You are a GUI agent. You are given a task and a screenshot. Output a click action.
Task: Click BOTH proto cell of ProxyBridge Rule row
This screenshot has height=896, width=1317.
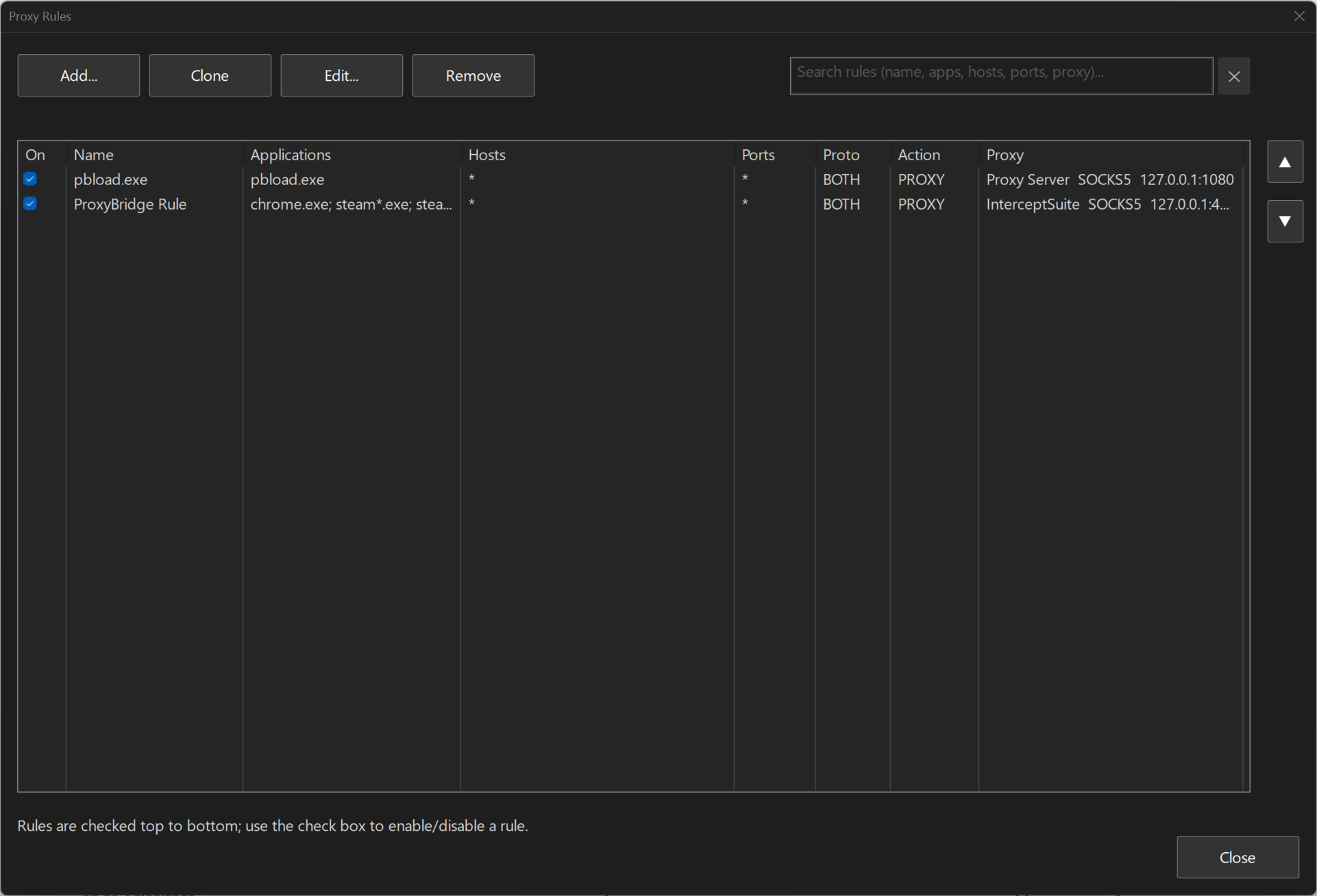click(841, 204)
